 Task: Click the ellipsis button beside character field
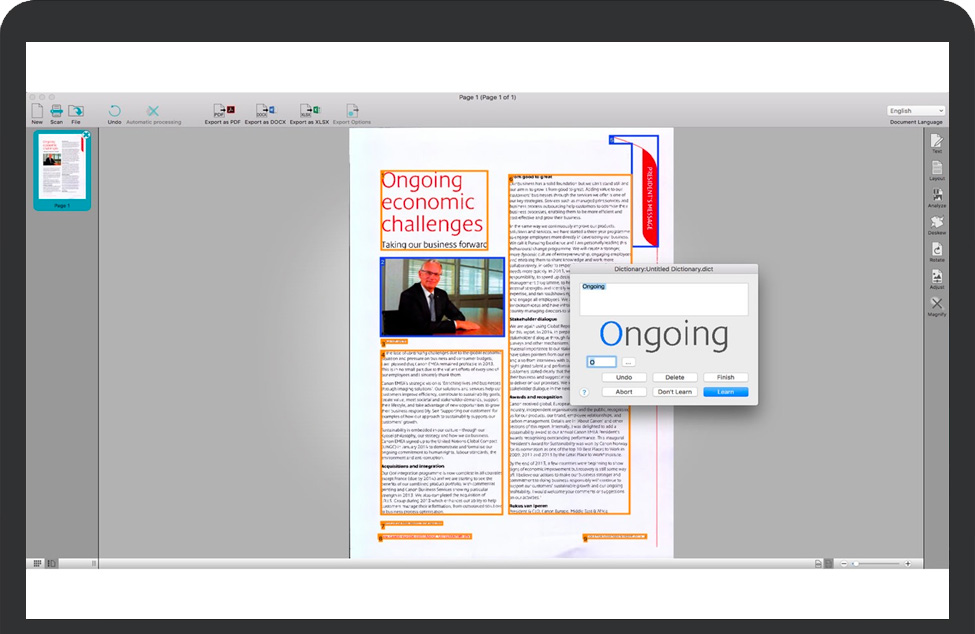[x=628, y=362]
